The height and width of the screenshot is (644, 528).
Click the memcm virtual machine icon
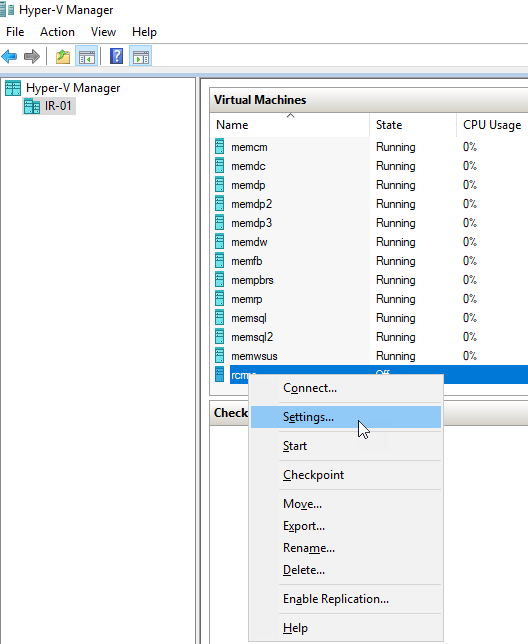(220, 147)
